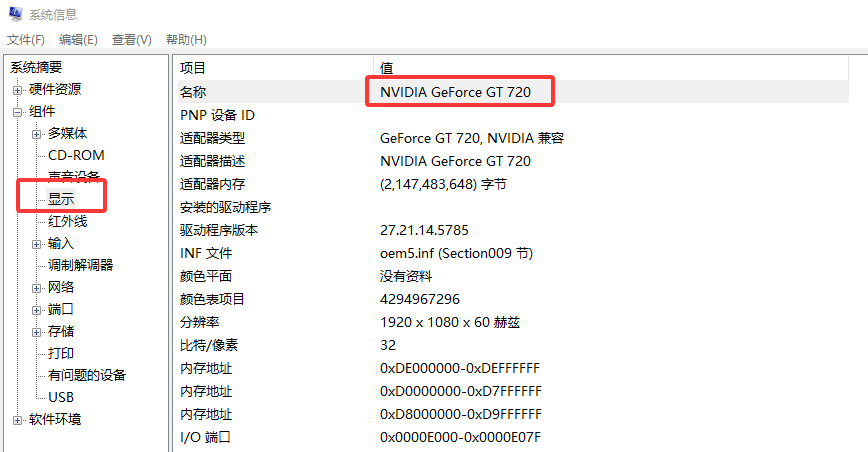Click the 没有资料 value
This screenshot has height=452, width=868.
pos(406,276)
